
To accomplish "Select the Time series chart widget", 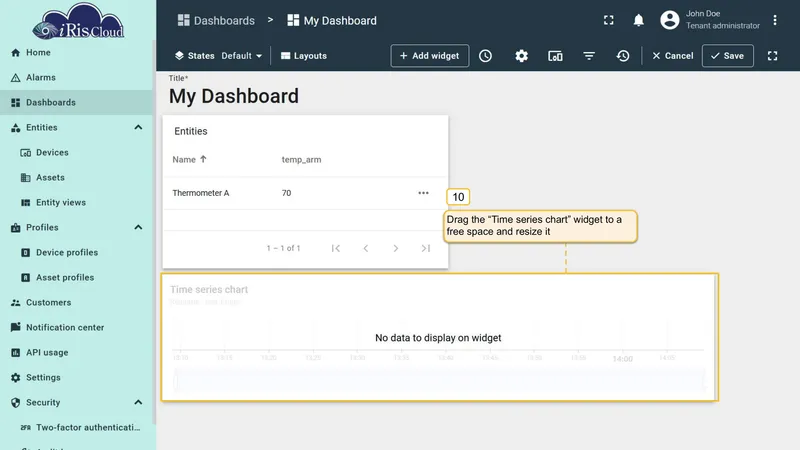I will (440, 337).
